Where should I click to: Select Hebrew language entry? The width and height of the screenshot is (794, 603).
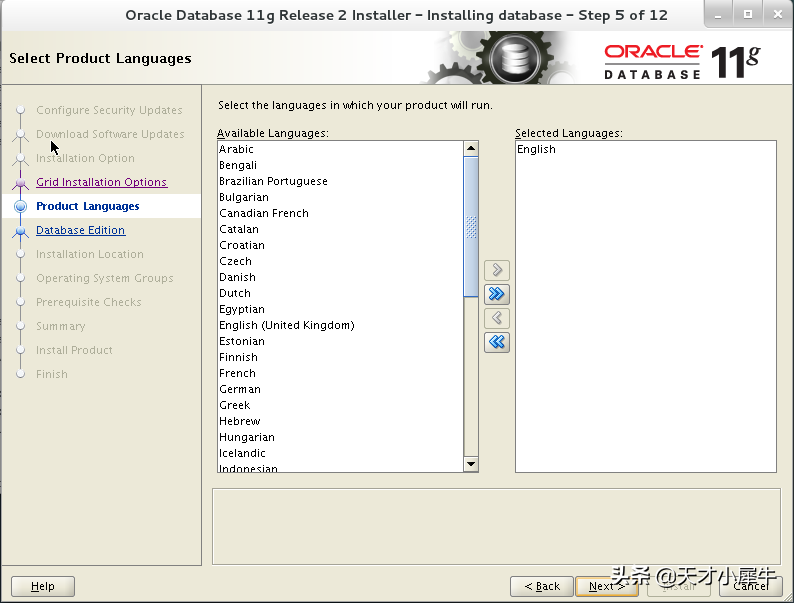coord(340,421)
